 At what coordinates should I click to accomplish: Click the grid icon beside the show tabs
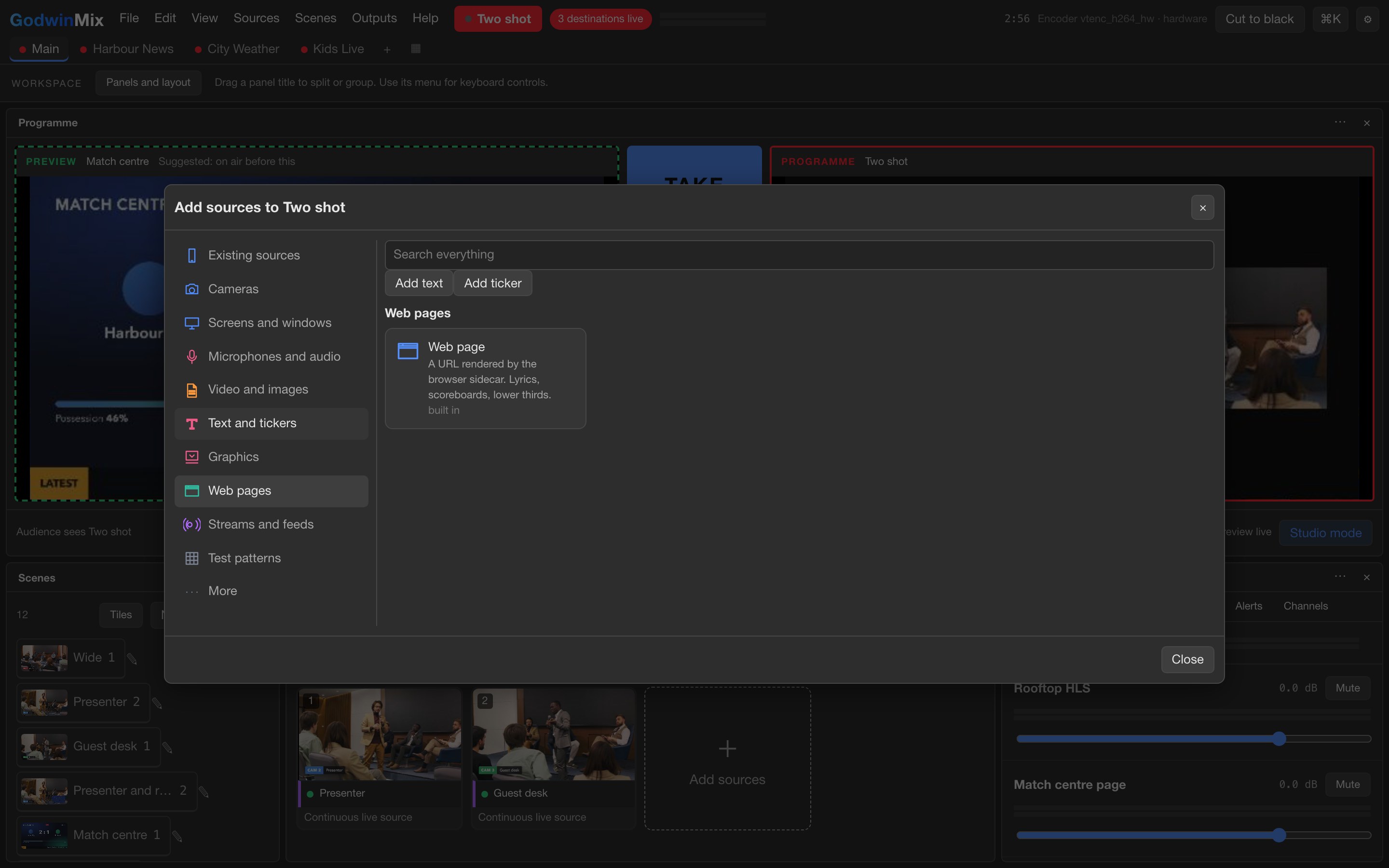point(416,49)
